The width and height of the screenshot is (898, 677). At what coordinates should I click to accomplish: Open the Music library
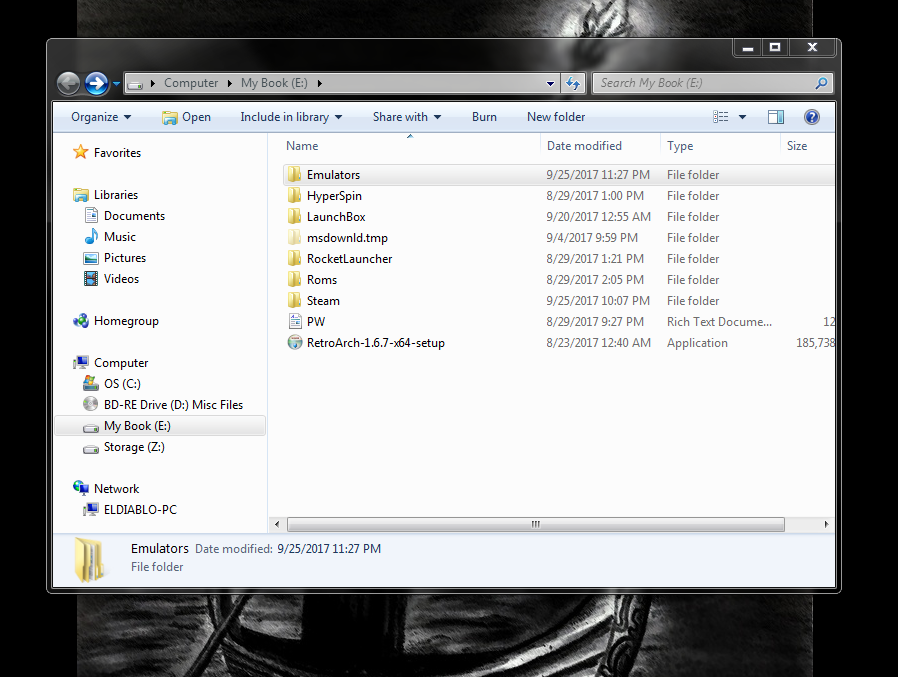120,237
